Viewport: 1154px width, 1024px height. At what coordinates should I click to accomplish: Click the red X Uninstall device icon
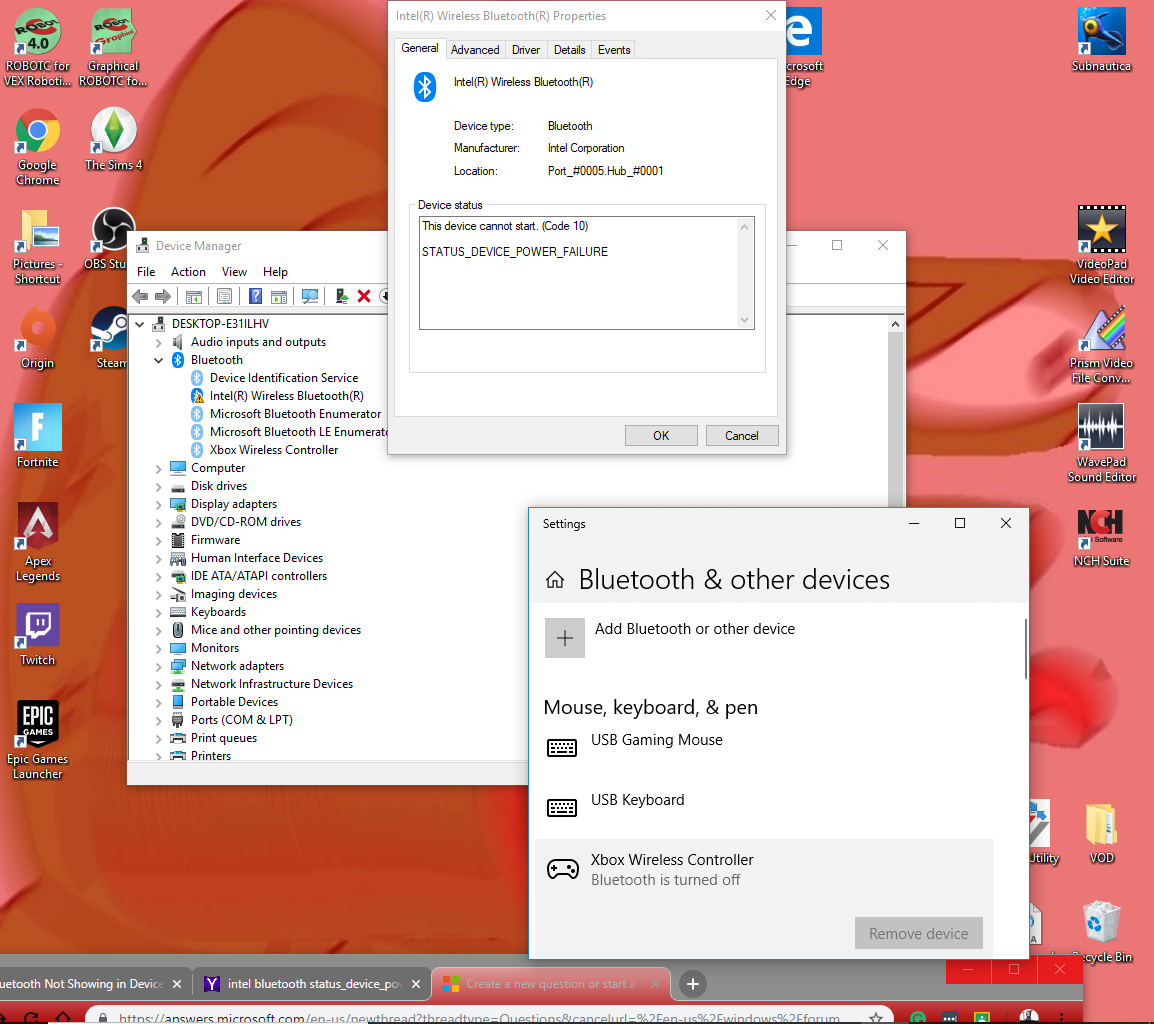pos(364,297)
